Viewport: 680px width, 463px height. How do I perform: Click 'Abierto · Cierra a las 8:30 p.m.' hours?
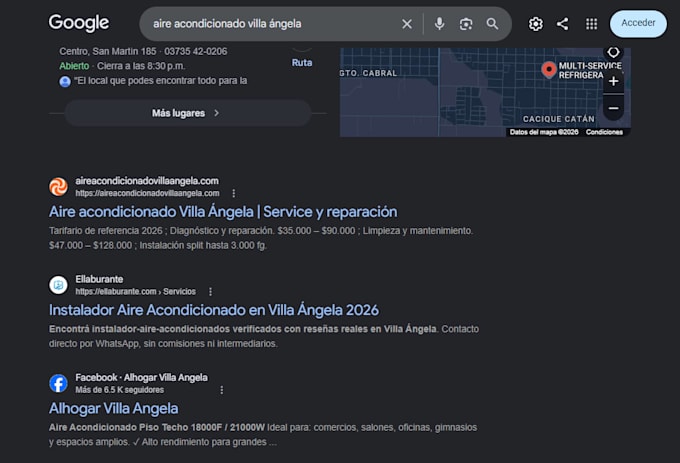122,66
